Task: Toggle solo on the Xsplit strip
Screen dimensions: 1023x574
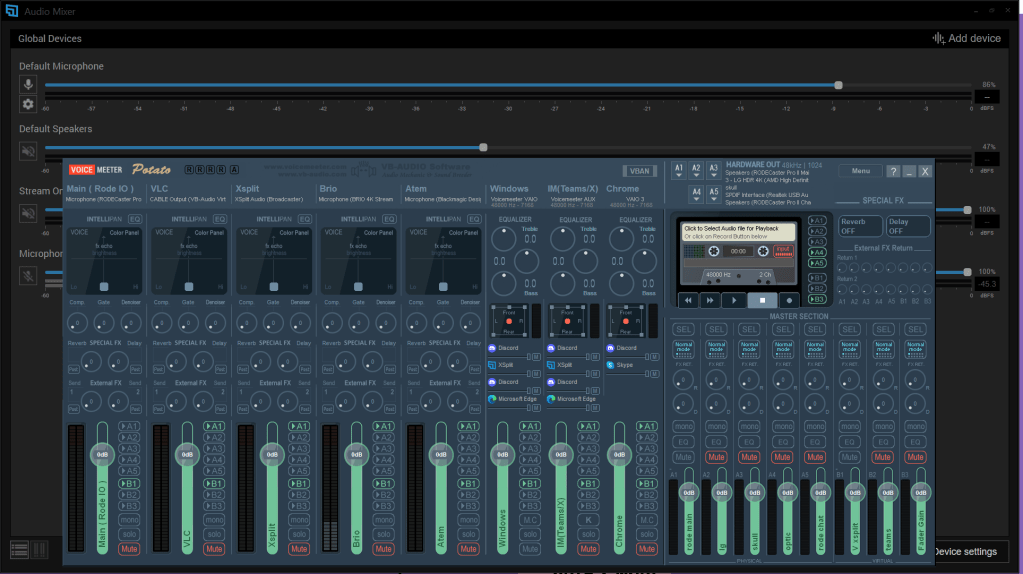Action: [x=299, y=534]
